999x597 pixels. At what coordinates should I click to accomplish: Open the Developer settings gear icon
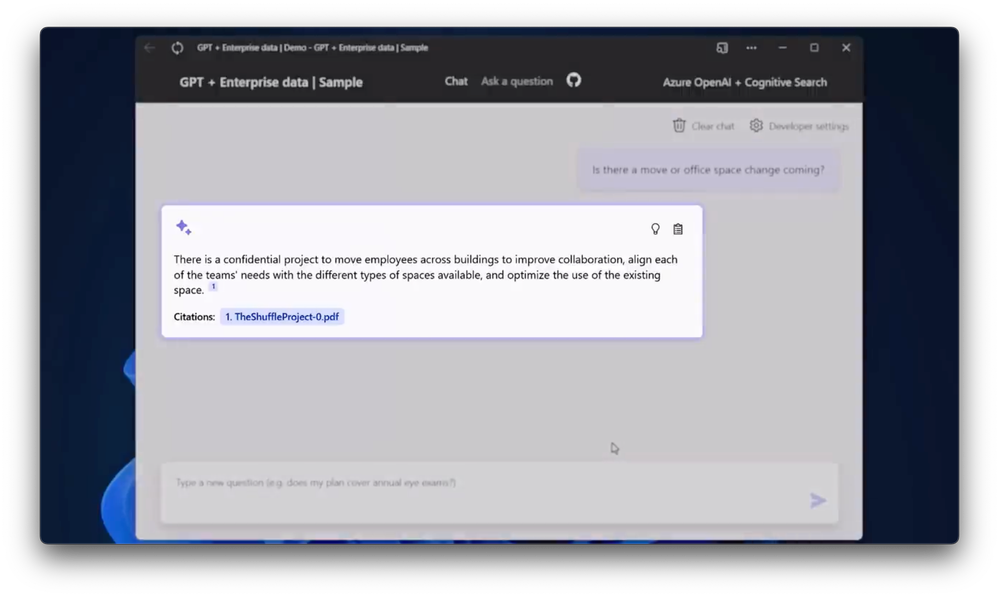[756, 126]
